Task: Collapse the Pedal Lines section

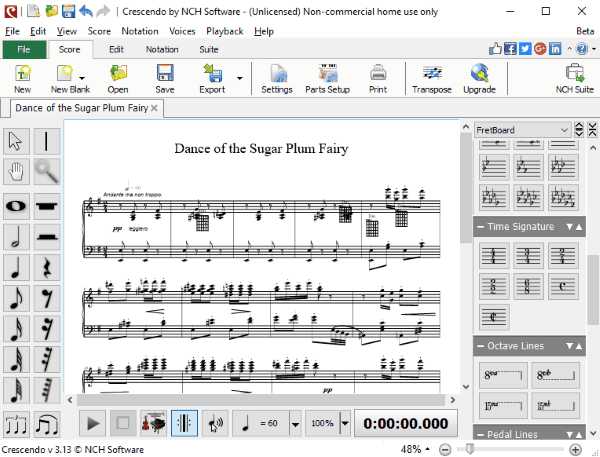Action: tap(481, 434)
